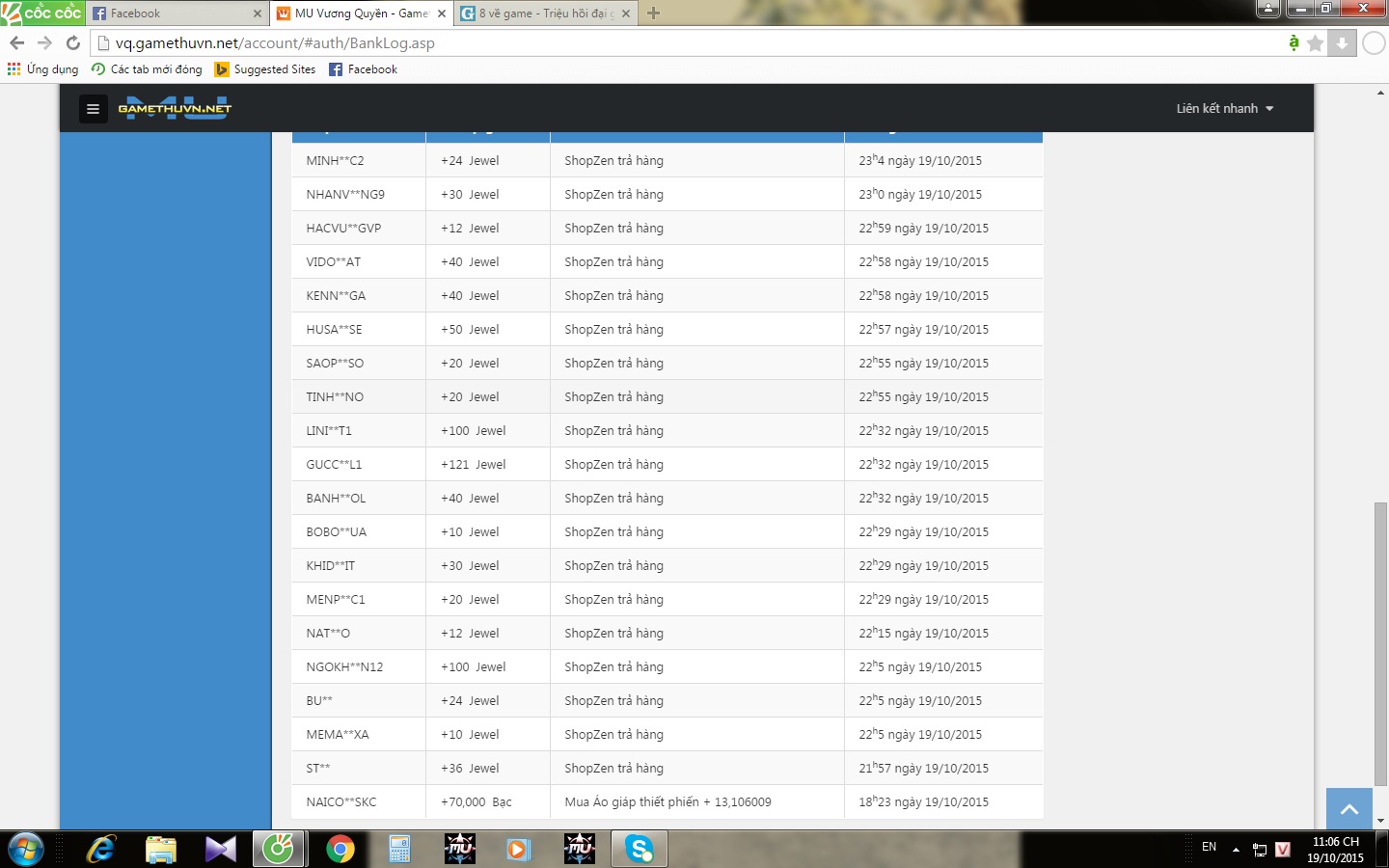Open the Suggested Sites bookmark
Image resolution: width=1389 pixels, height=868 pixels.
coord(265,69)
